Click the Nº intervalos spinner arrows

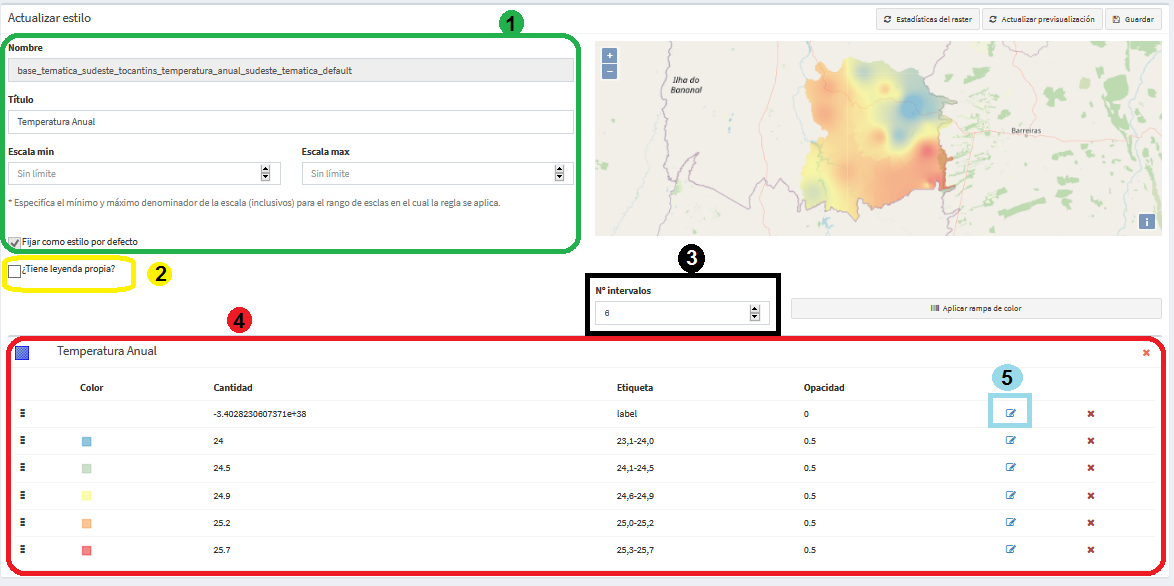[755, 313]
